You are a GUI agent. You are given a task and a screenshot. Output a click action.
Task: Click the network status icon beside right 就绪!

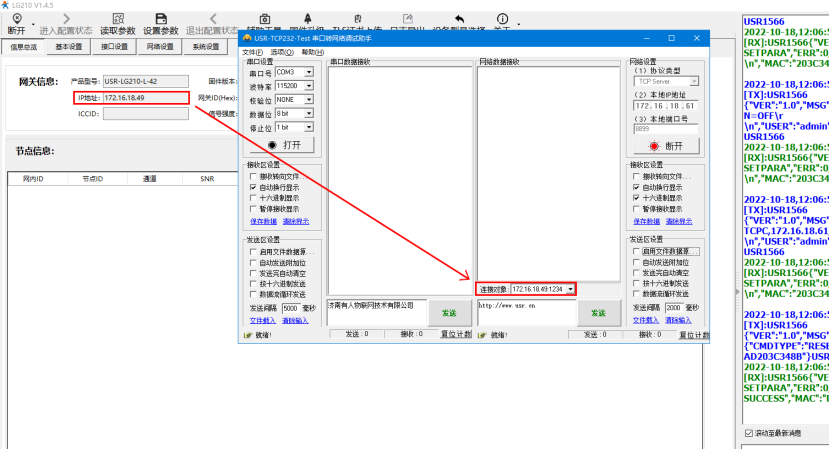tap(482, 335)
